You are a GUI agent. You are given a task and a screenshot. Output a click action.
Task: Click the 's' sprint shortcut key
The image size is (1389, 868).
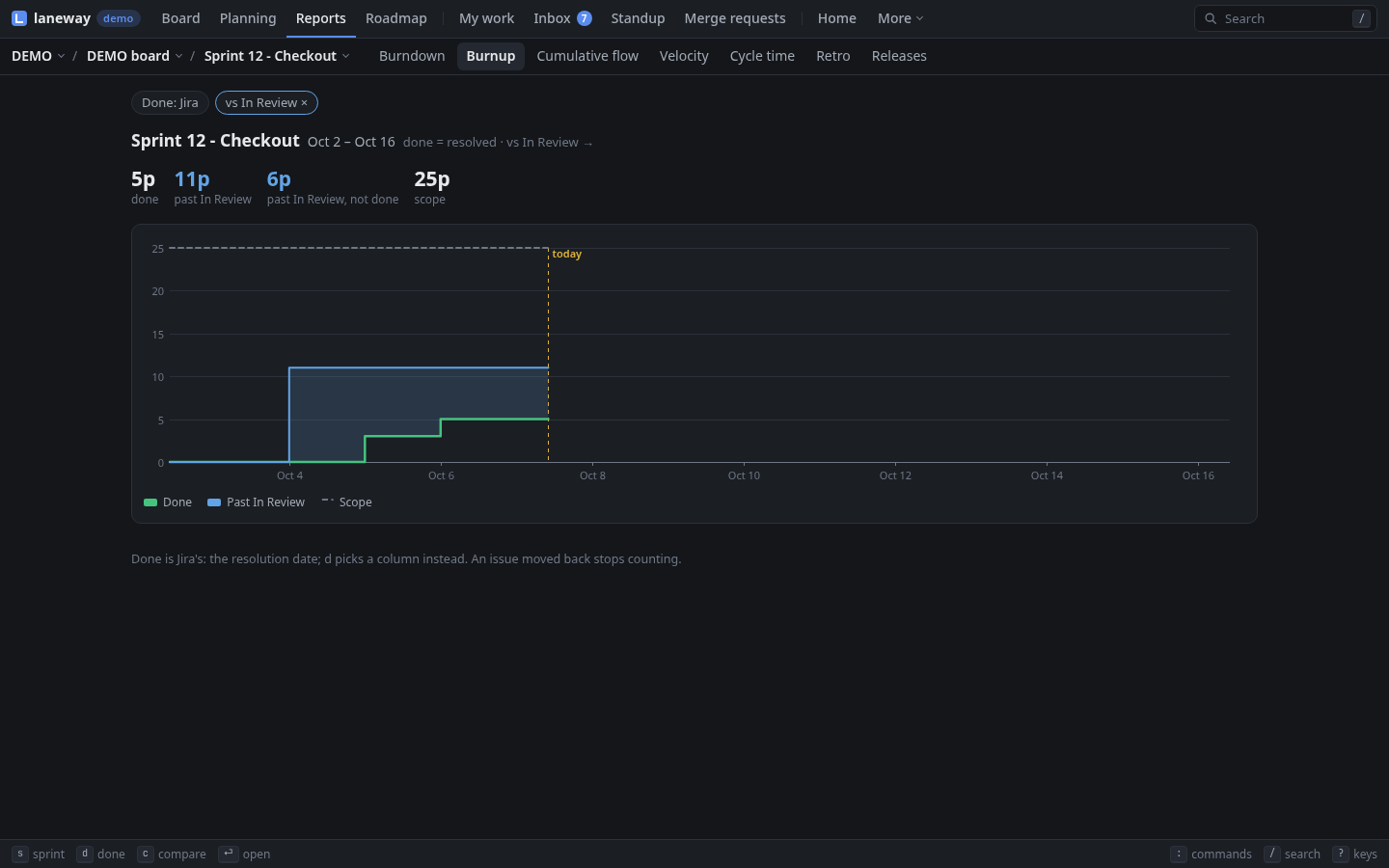(20, 854)
